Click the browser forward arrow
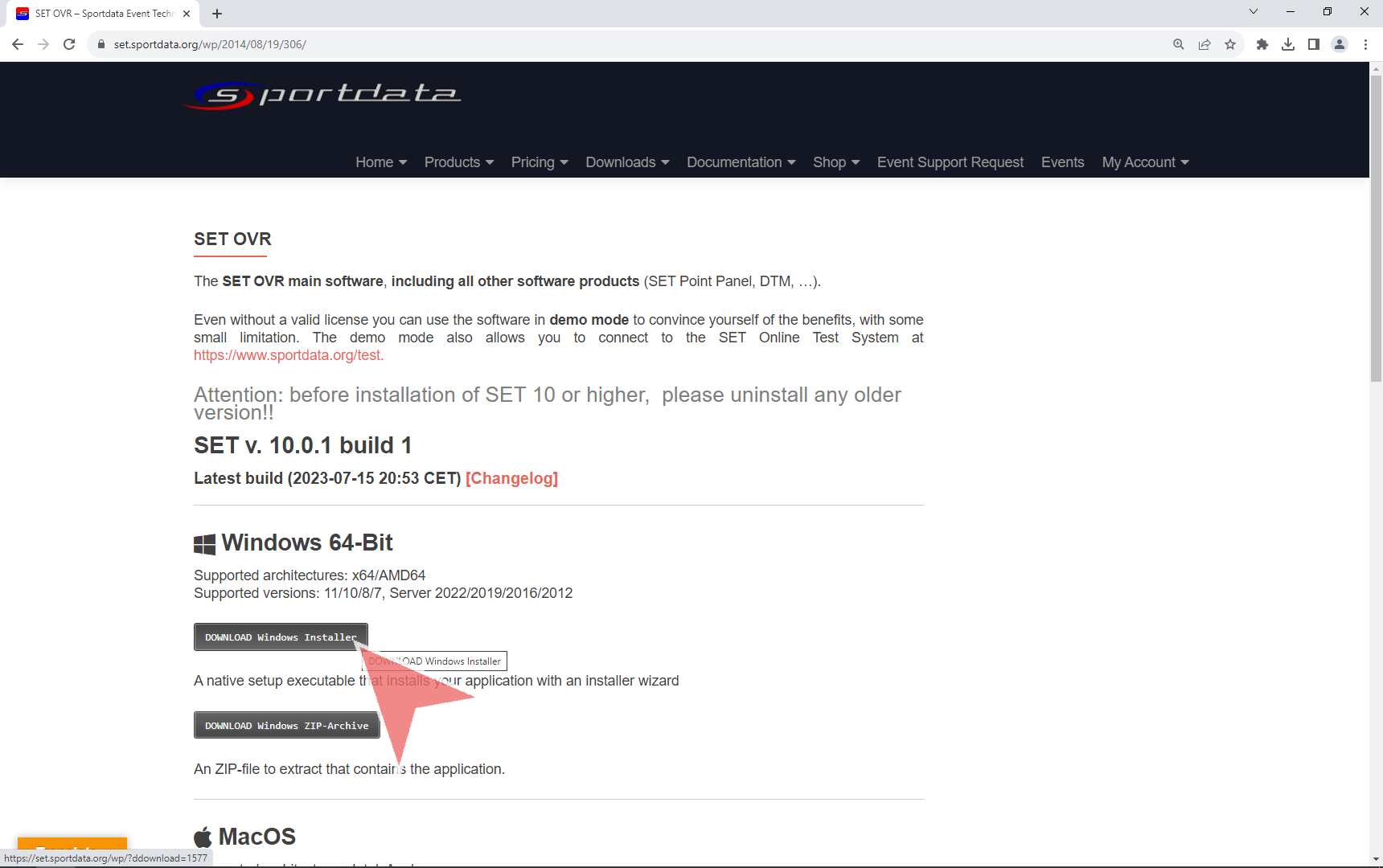1383x868 pixels. click(x=43, y=44)
